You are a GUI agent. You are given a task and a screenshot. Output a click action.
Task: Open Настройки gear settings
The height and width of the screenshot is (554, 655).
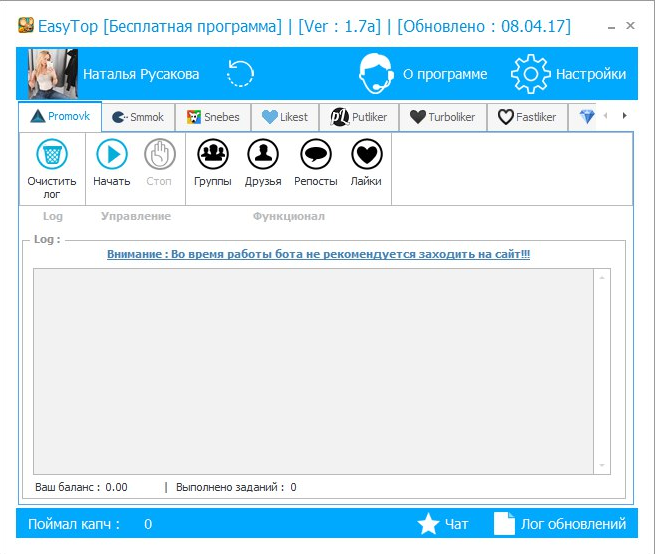(531, 74)
